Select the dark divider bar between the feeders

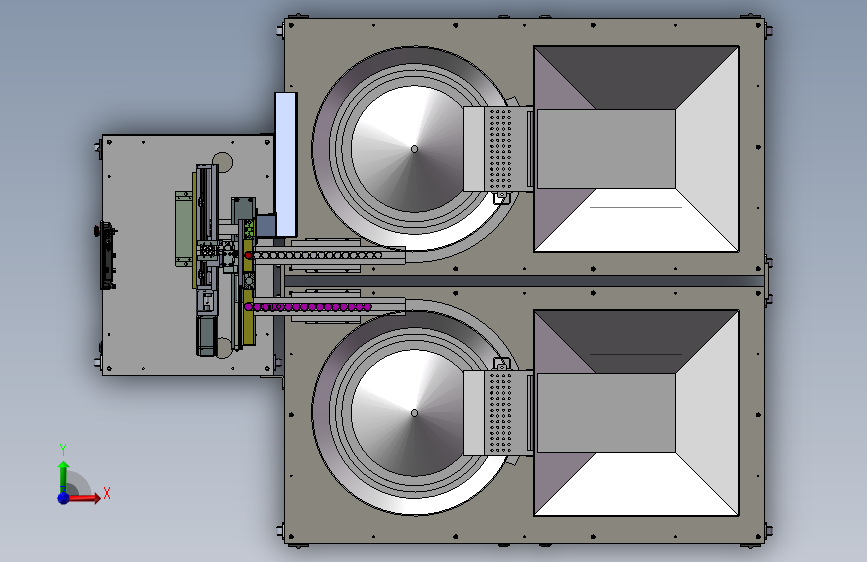point(524,281)
